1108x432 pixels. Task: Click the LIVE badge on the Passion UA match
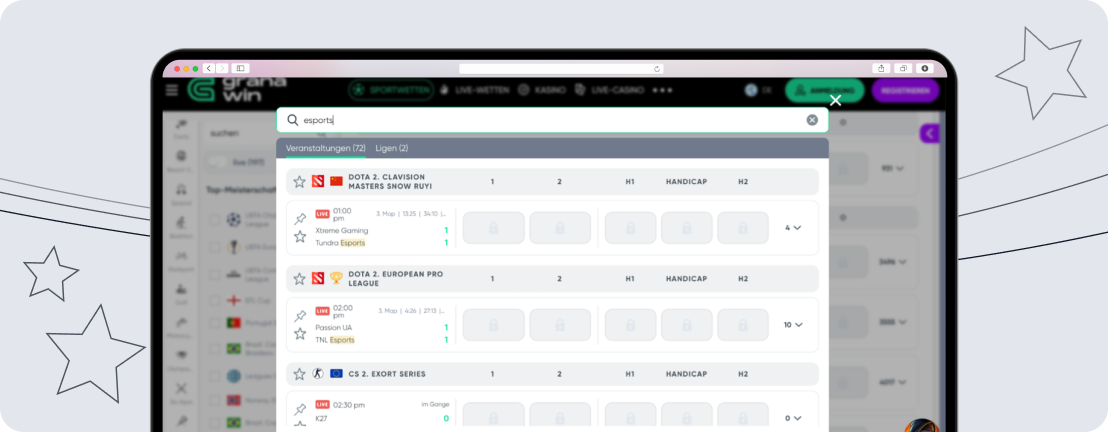pyautogui.click(x=322, y=311)
